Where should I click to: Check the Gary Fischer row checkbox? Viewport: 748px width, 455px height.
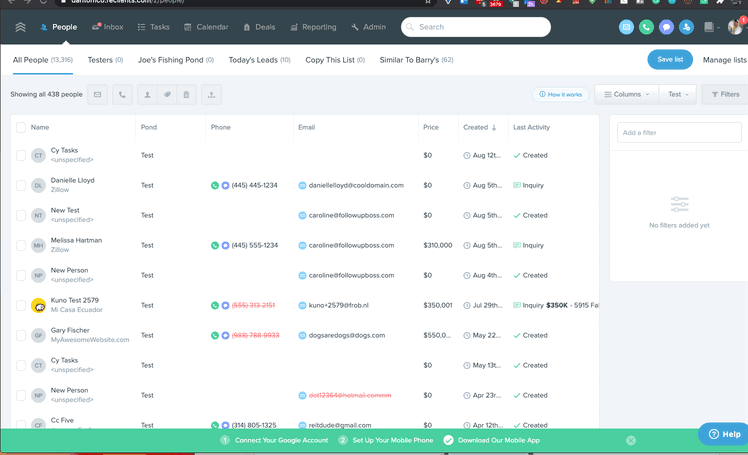point(21,335)
